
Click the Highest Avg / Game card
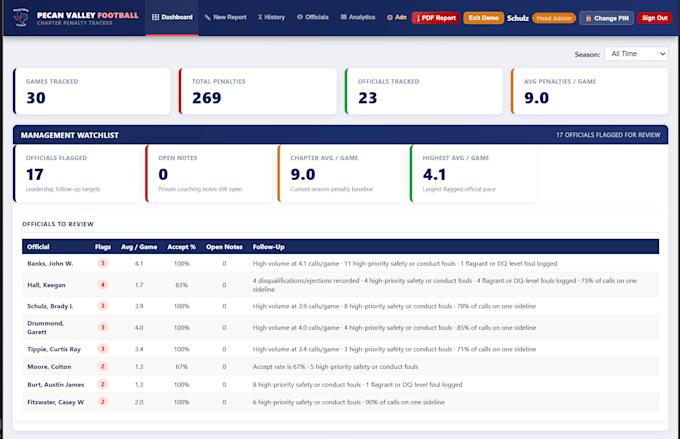(x=473, y=174)
